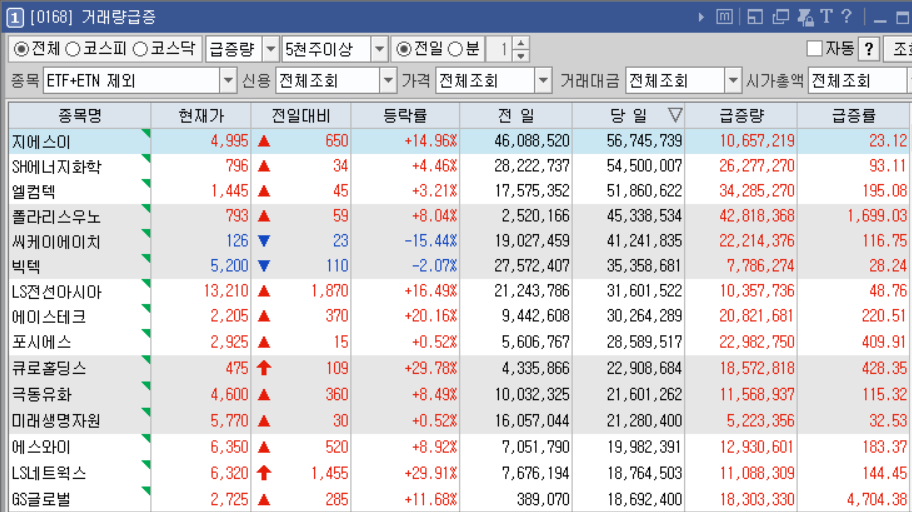Click the window layout icon in title bar

coord(755,17)
